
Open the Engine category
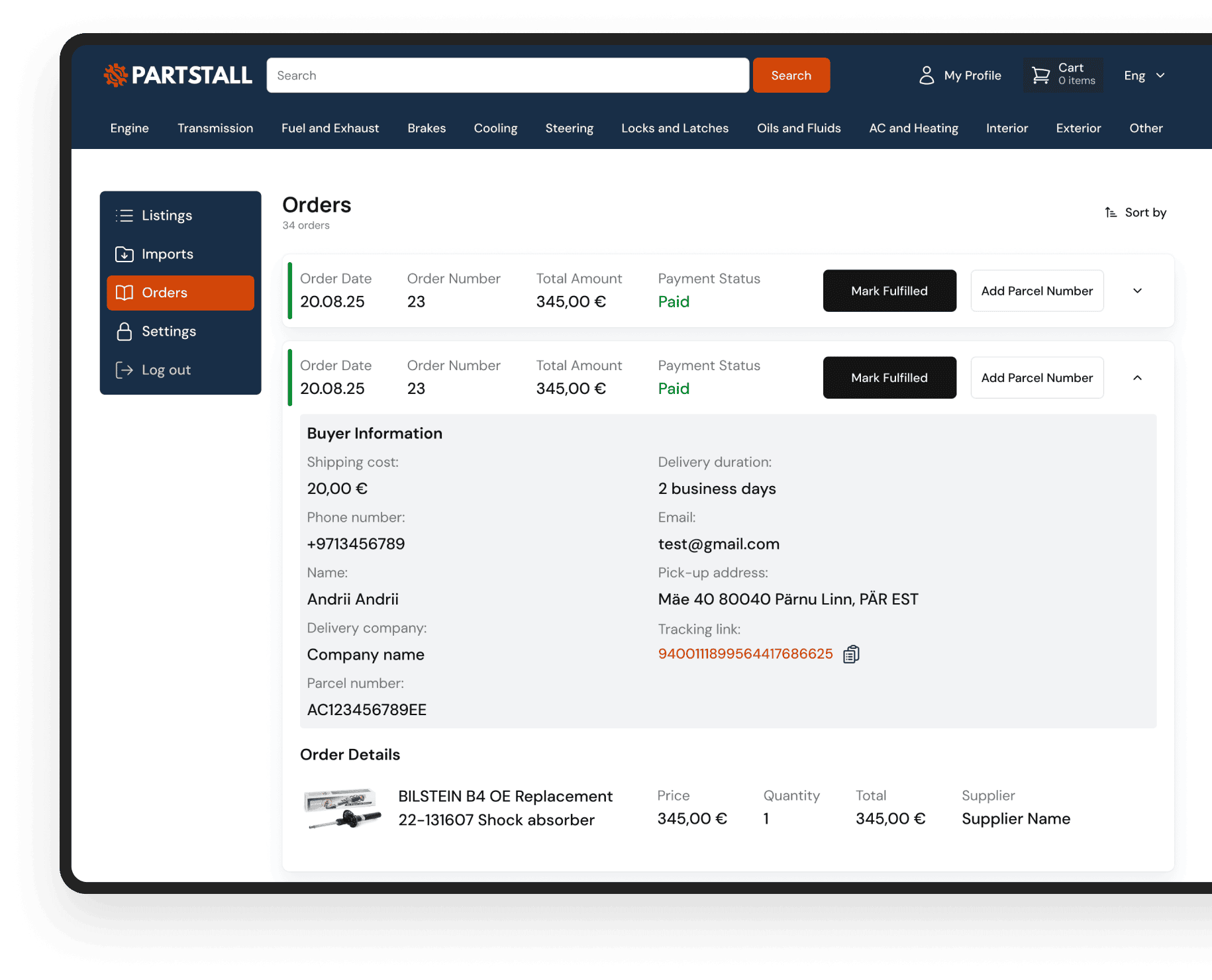[x=130, y=128]
